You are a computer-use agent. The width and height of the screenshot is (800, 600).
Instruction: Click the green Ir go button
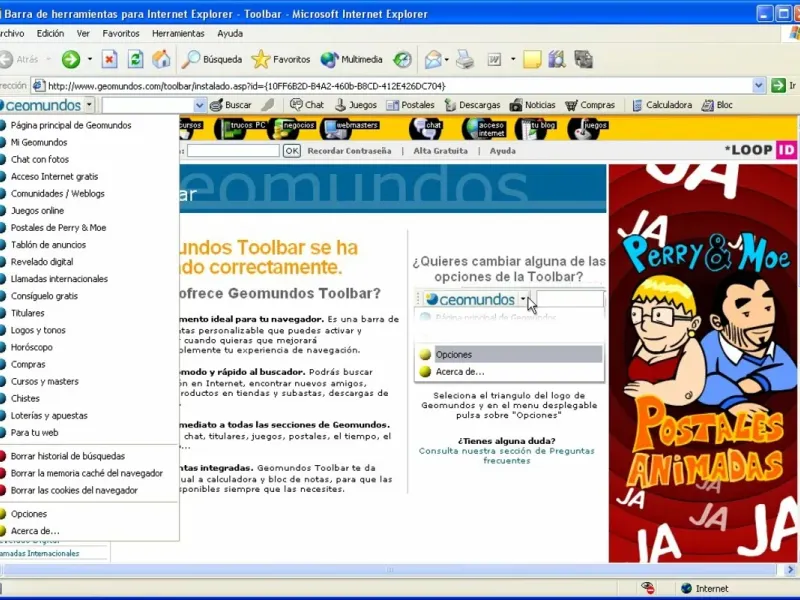click(x=784, y=86)
